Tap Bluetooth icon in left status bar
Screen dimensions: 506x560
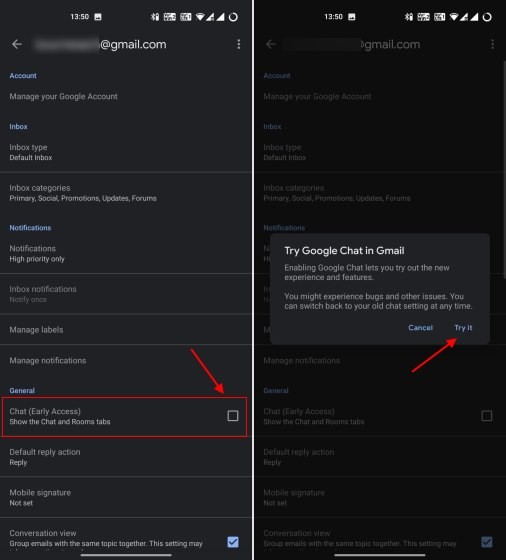155,17
